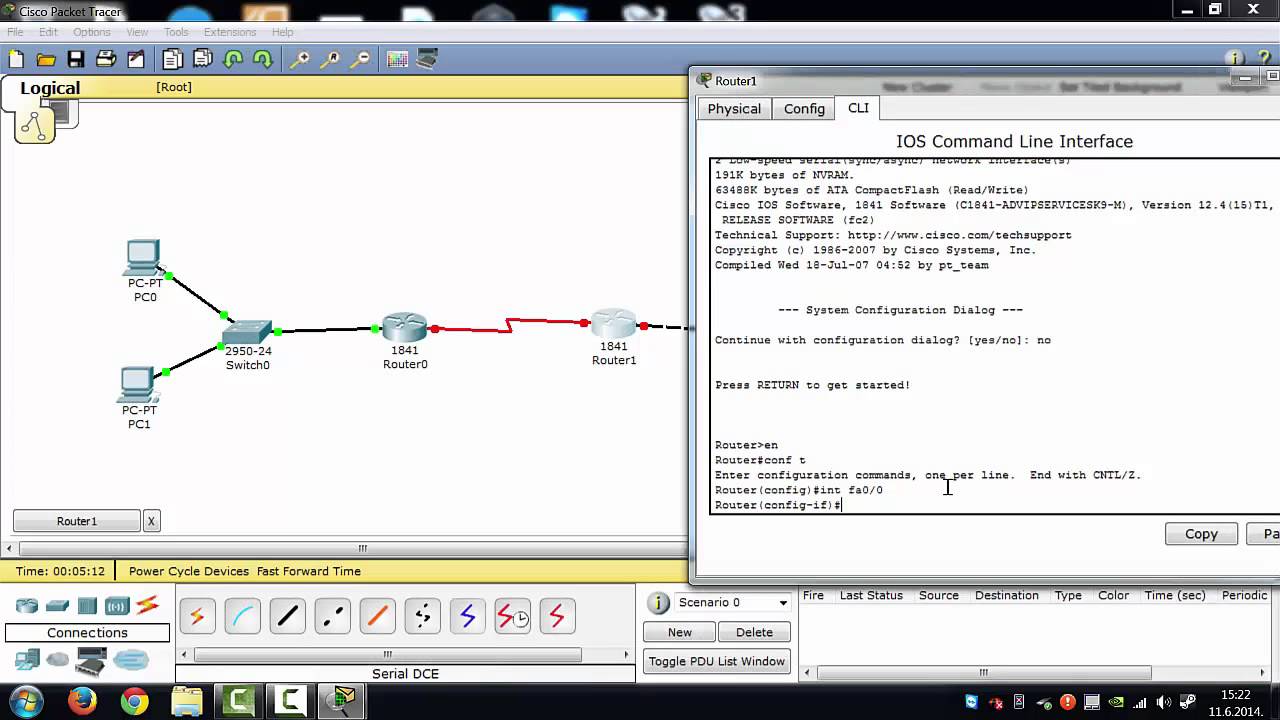Viewport: 1280px width, 720px height.
Task: Open the Options menu
Action: pyautogui.click(x=92, y=32)
